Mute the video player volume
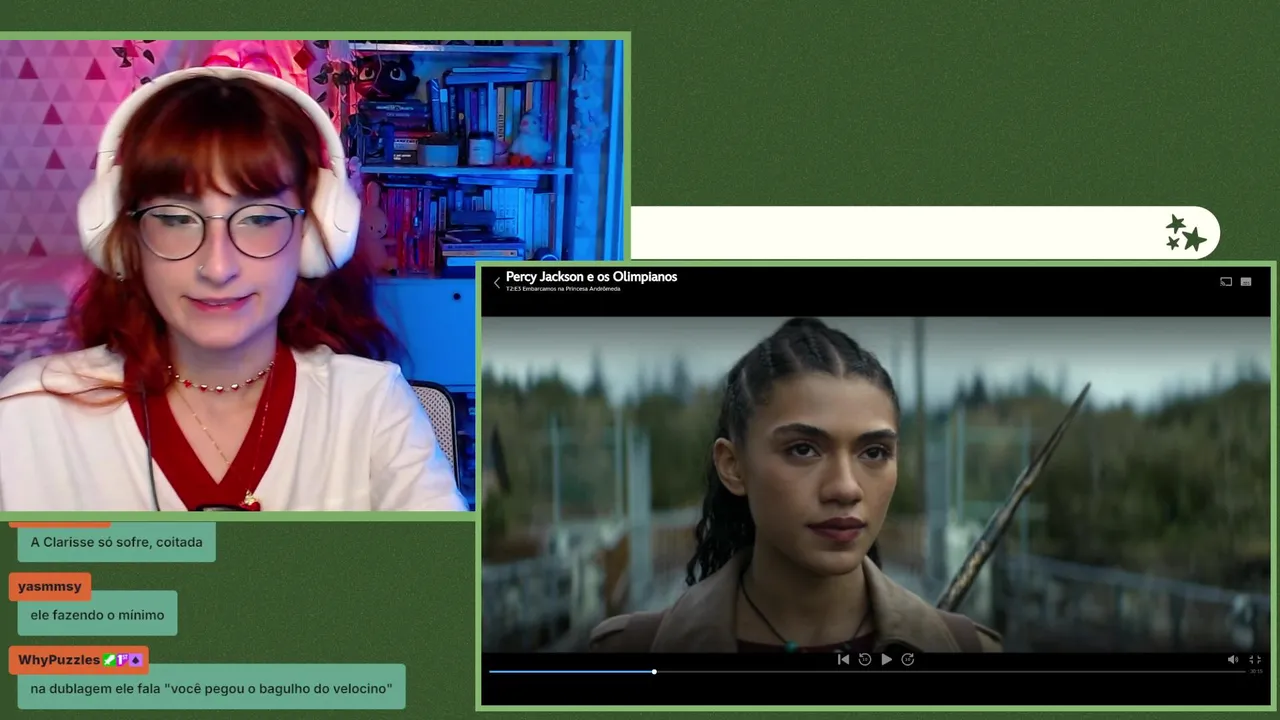 [x=1232, y=659]
